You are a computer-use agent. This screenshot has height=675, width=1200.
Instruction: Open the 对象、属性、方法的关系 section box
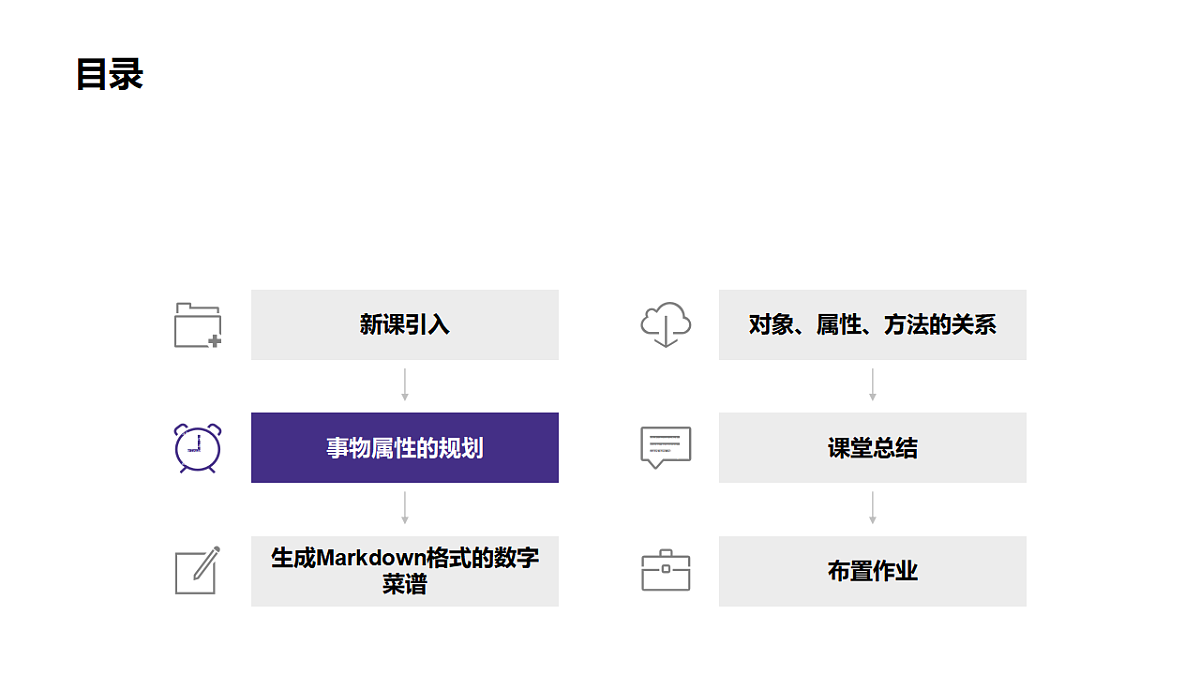pyautogui.click(x=873, y=325)
